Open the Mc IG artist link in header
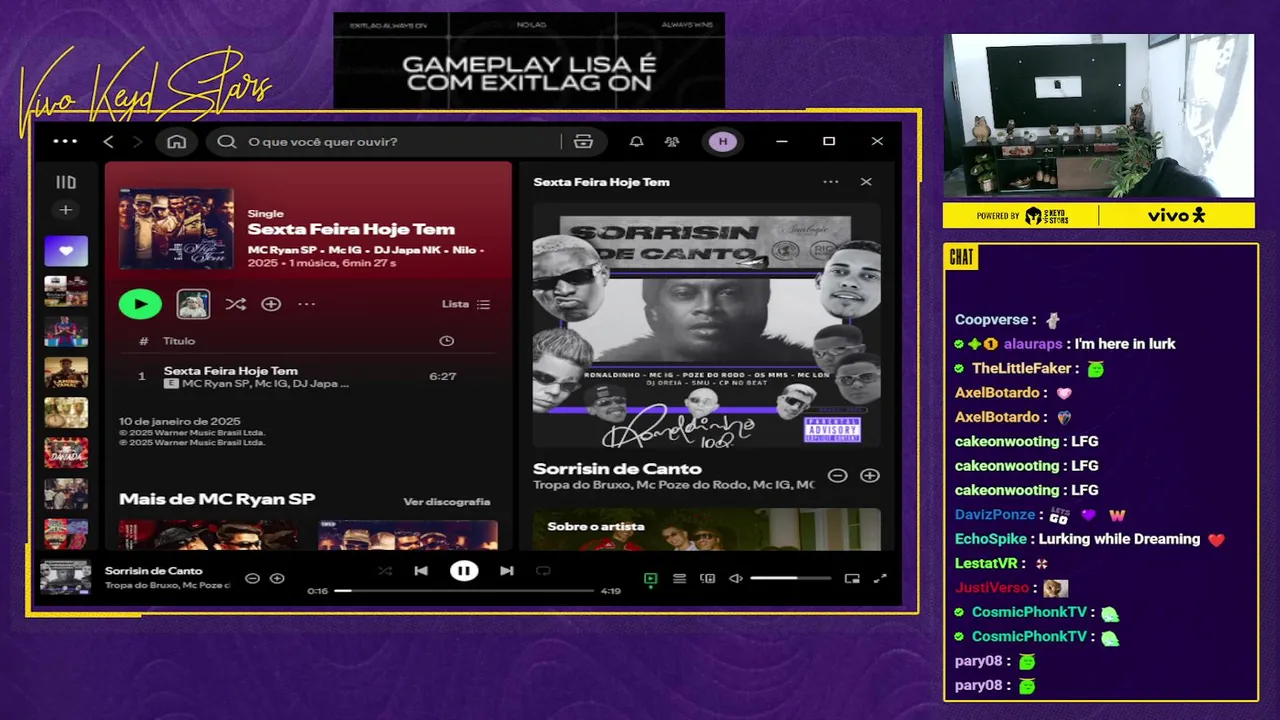1280x720 pixels. coord(345,249)
